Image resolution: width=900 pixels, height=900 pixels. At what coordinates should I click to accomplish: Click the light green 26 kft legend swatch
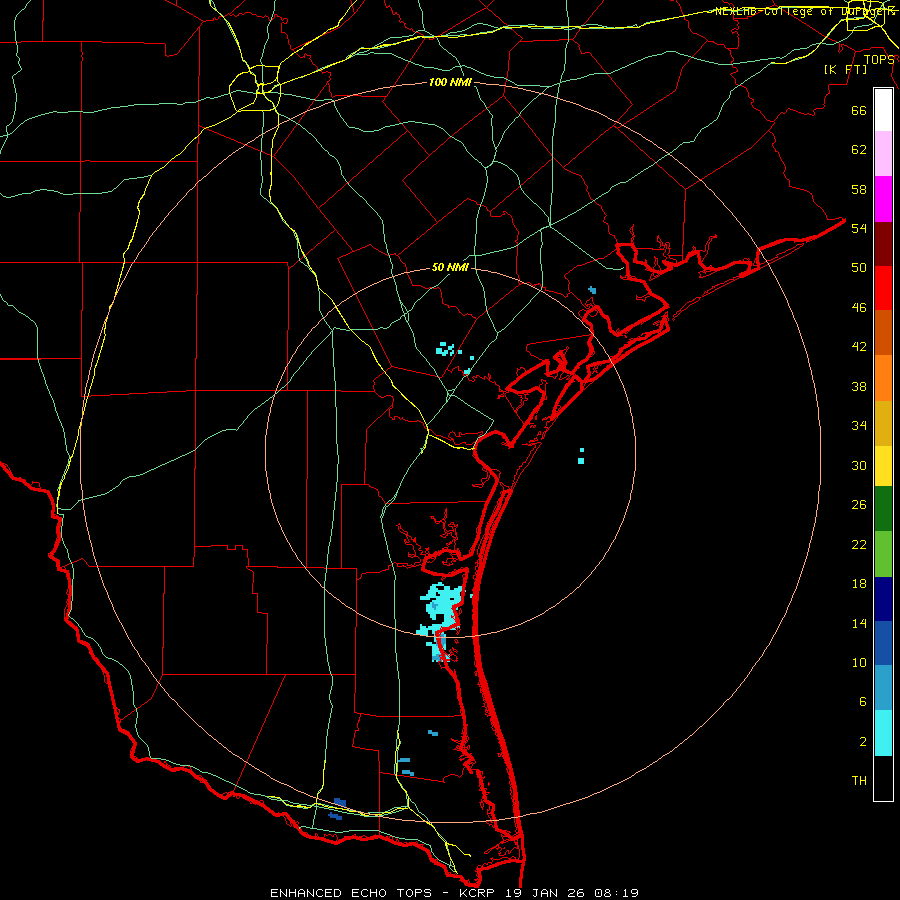(x=883, y=554)
